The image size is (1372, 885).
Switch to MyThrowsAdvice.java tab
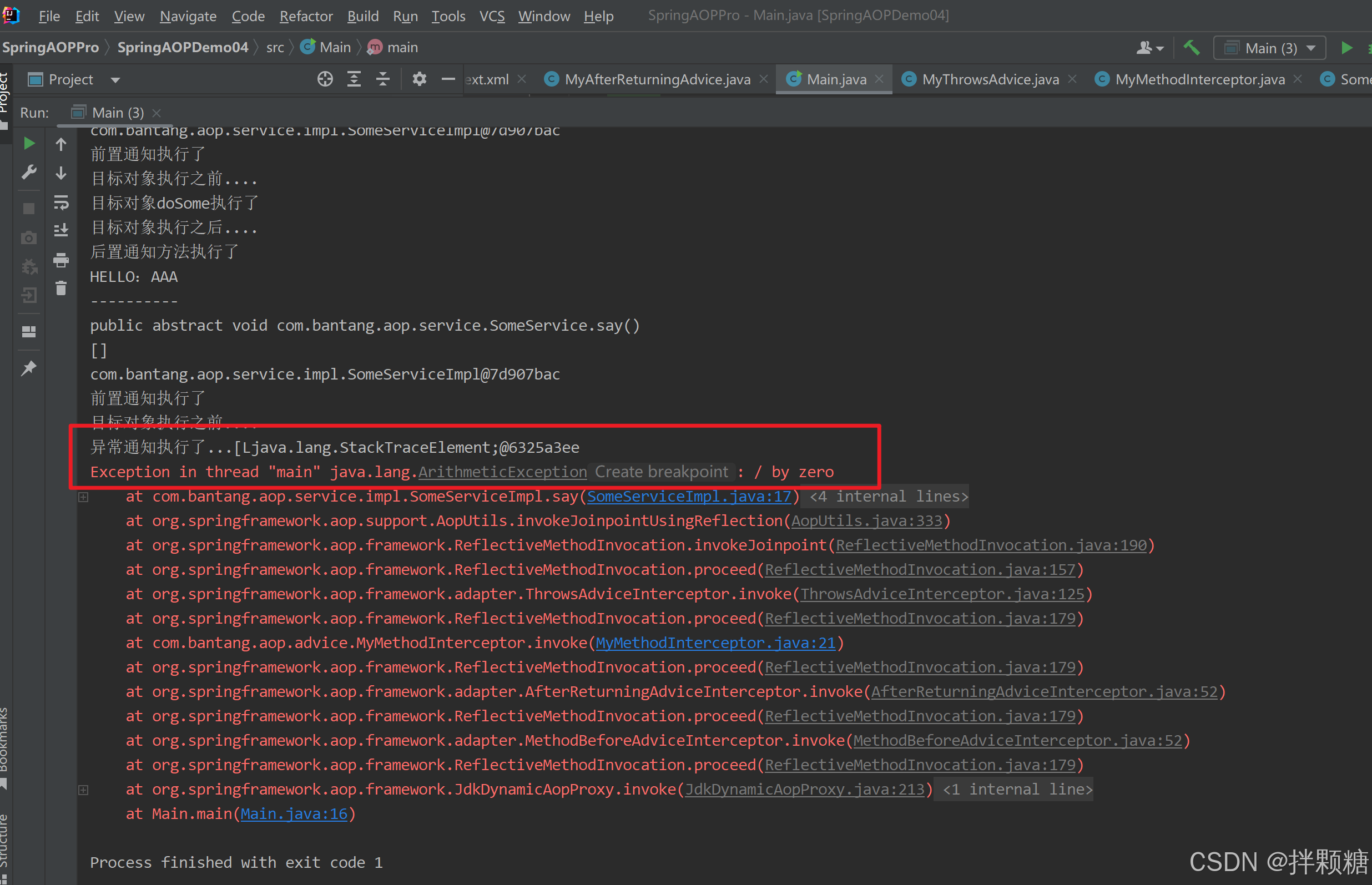[x=990, y=79]
